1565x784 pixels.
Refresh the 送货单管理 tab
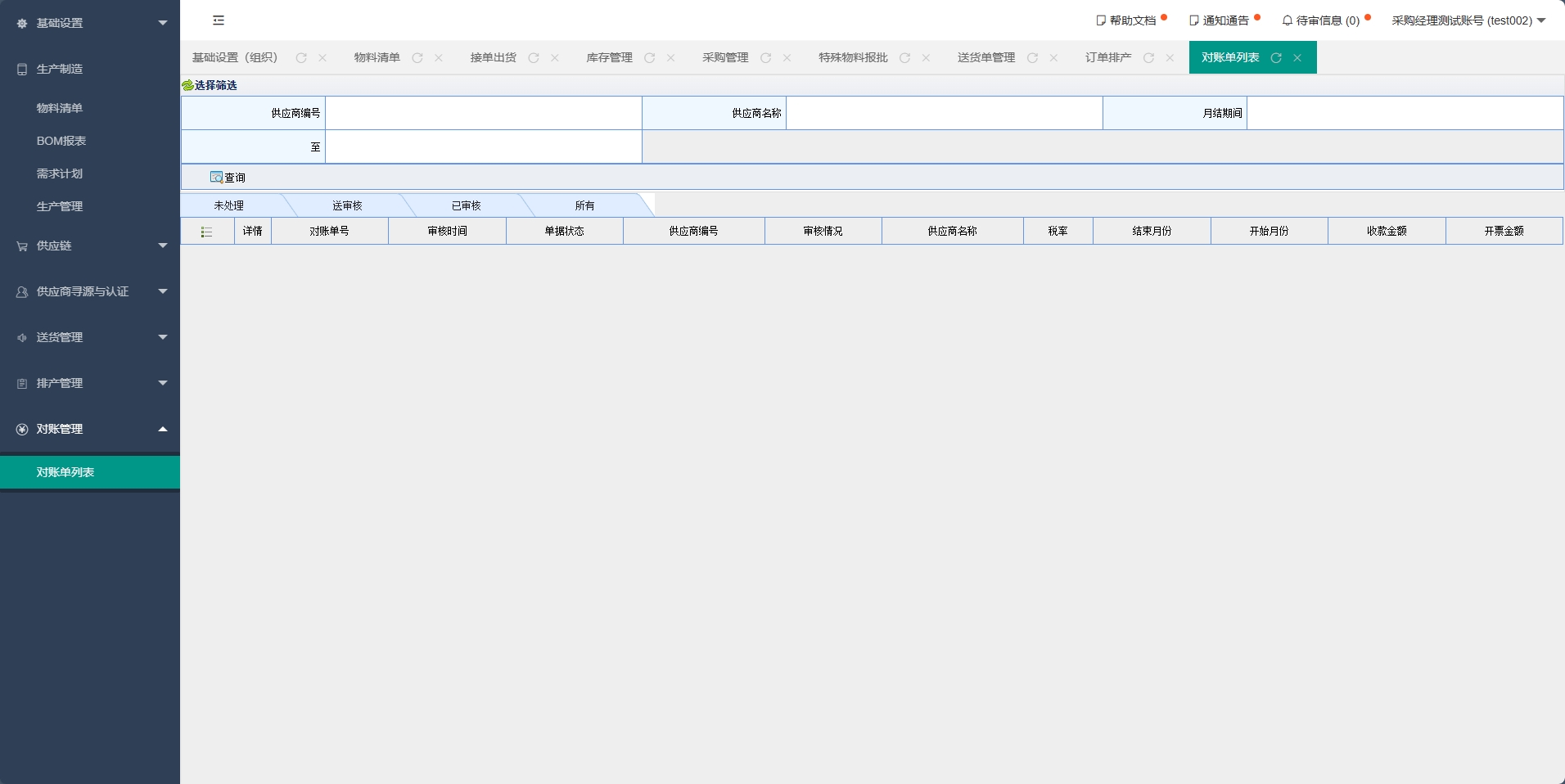[x=1033, y=58]
